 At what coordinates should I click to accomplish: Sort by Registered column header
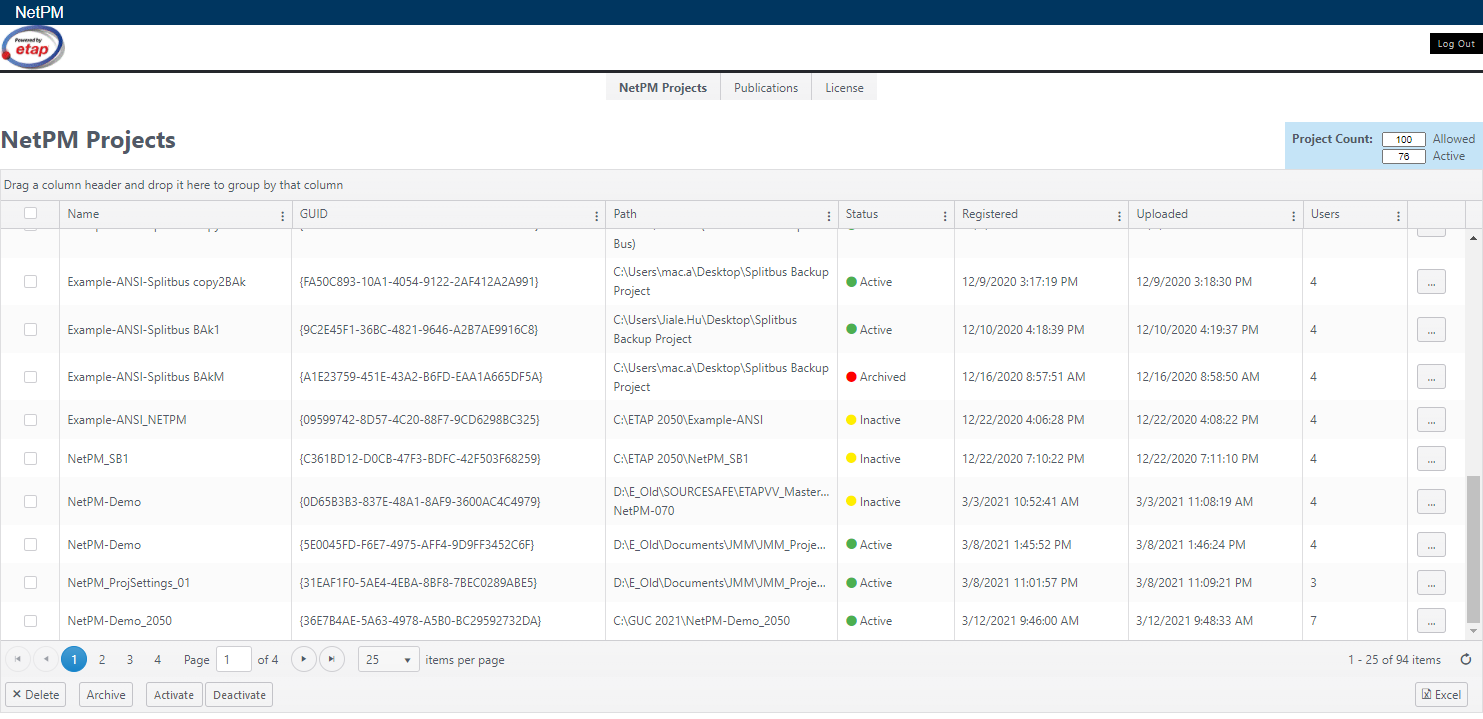click(x=990, y=214)
